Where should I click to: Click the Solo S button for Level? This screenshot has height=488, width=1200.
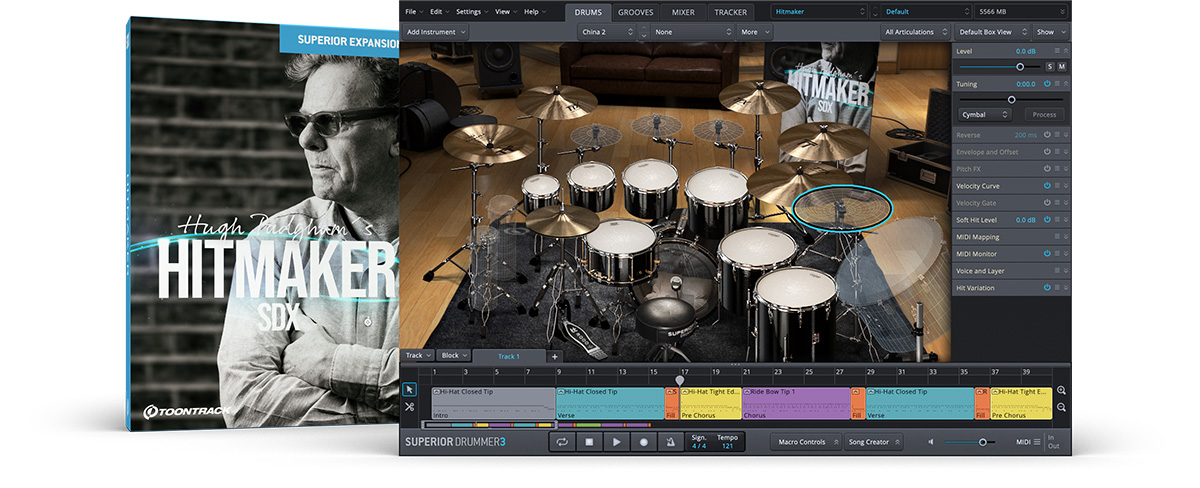[1049, 66]
